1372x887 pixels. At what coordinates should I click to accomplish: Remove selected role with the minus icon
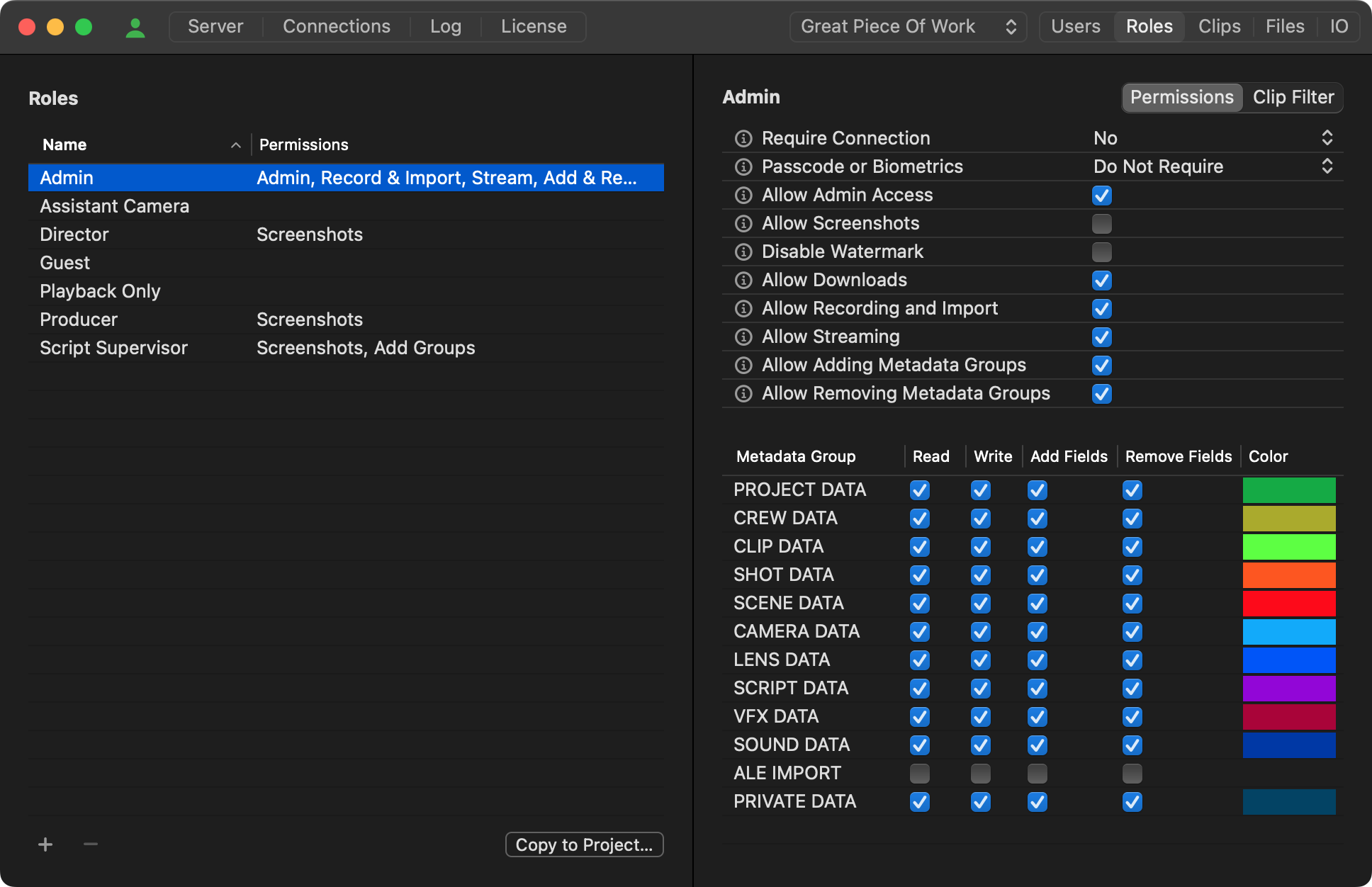(90, 844)
